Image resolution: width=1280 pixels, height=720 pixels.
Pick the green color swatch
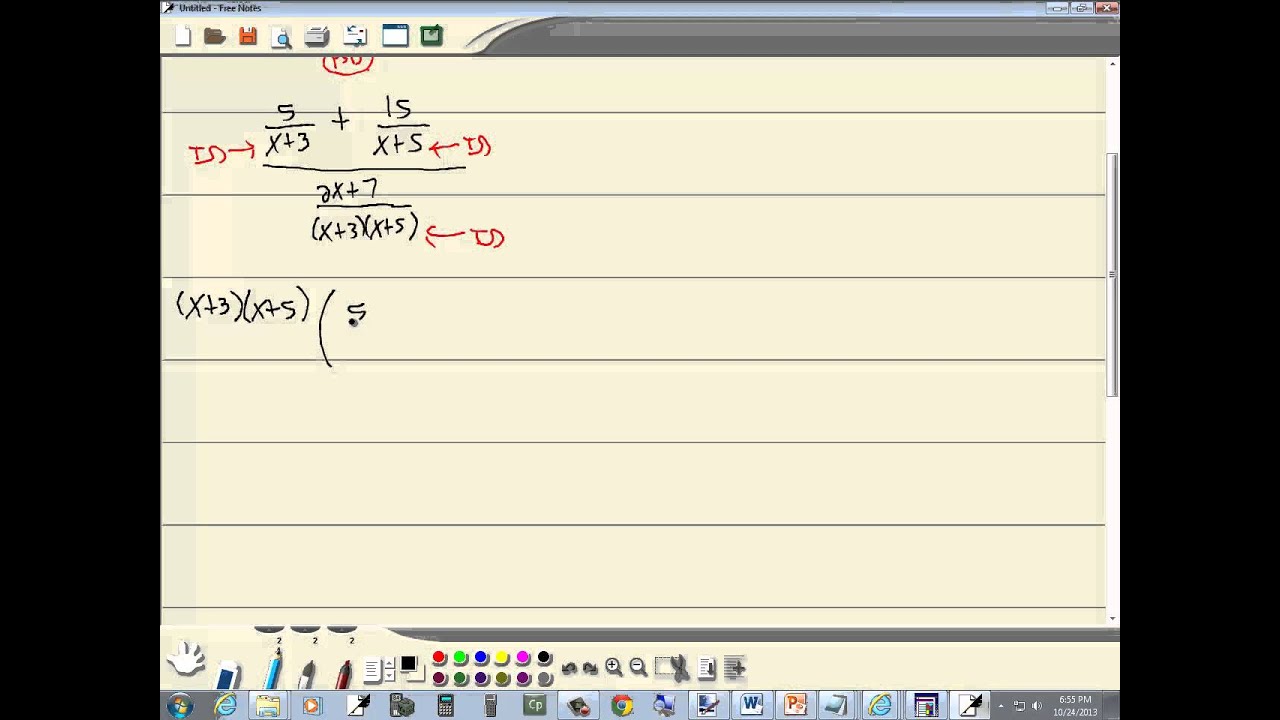(460, 657)
